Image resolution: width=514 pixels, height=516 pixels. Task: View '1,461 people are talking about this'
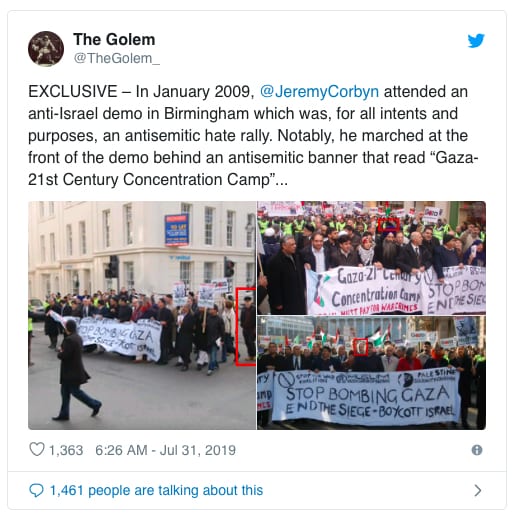click(x=156, y=490)
